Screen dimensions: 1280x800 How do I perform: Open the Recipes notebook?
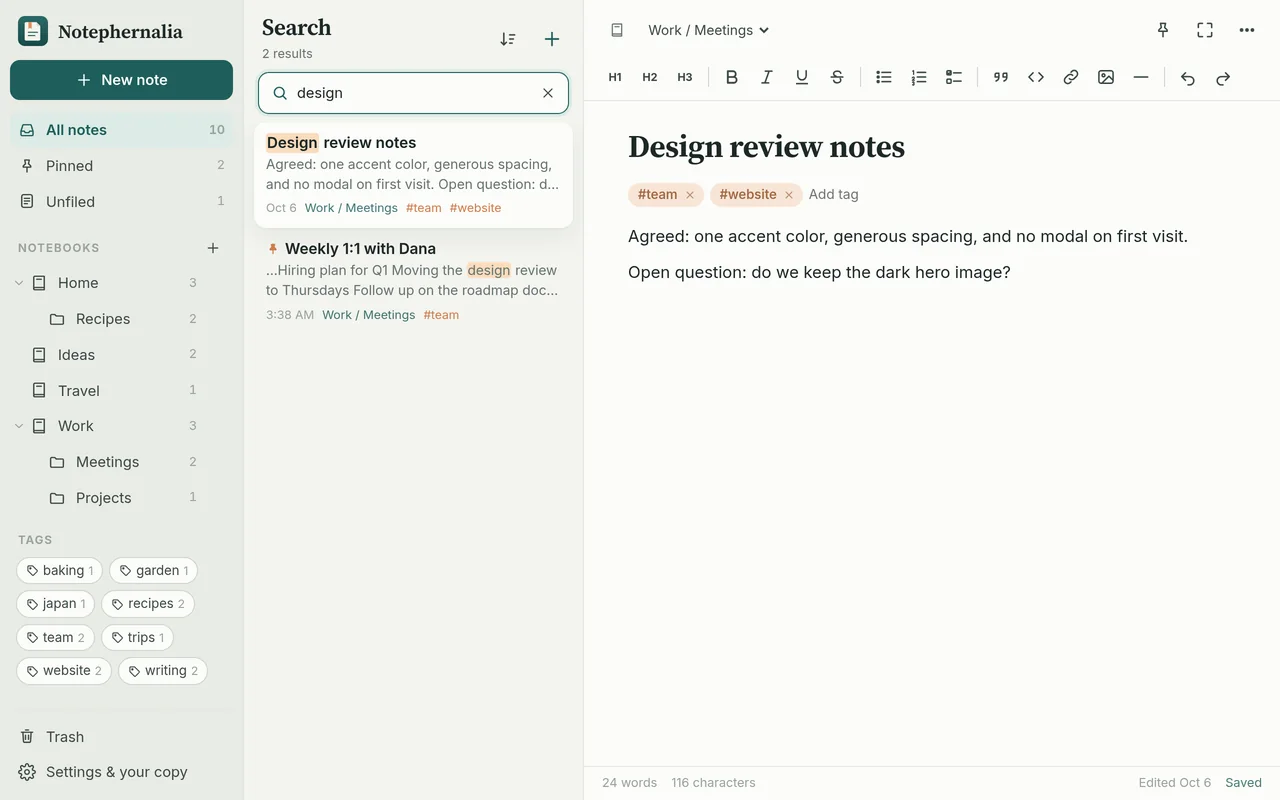pos(121,319)
